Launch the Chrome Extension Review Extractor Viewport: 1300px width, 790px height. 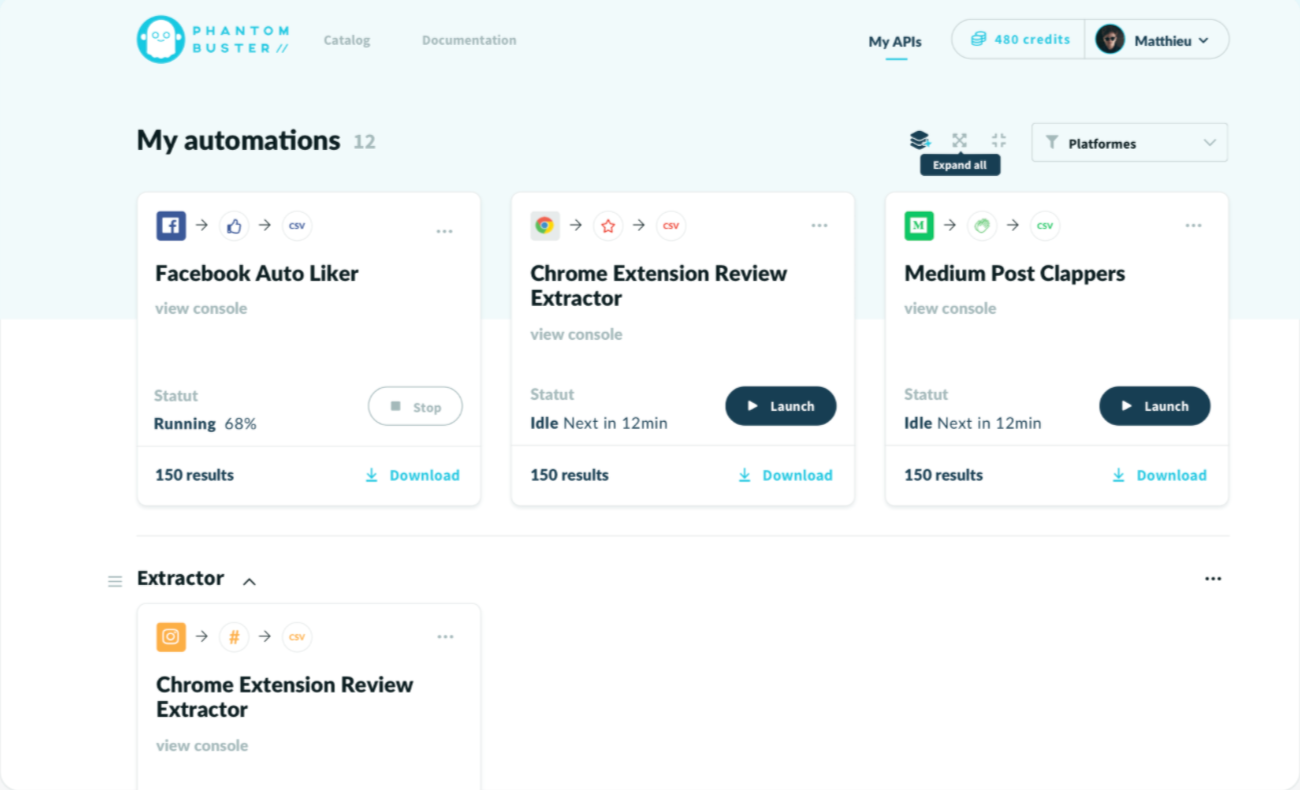(781, 406)
